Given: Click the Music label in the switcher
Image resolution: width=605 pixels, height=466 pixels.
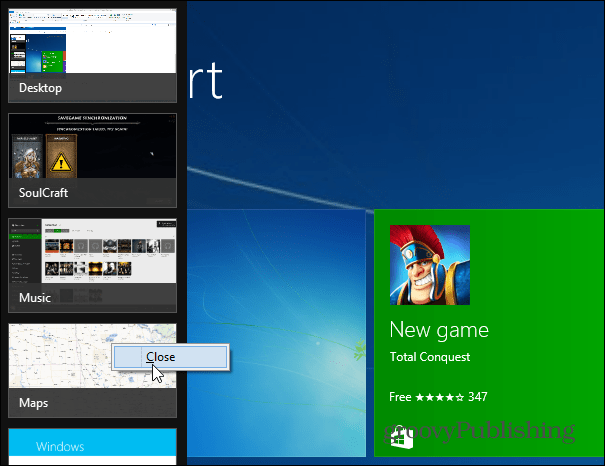Looking at the screenshot, I should 35,297.
